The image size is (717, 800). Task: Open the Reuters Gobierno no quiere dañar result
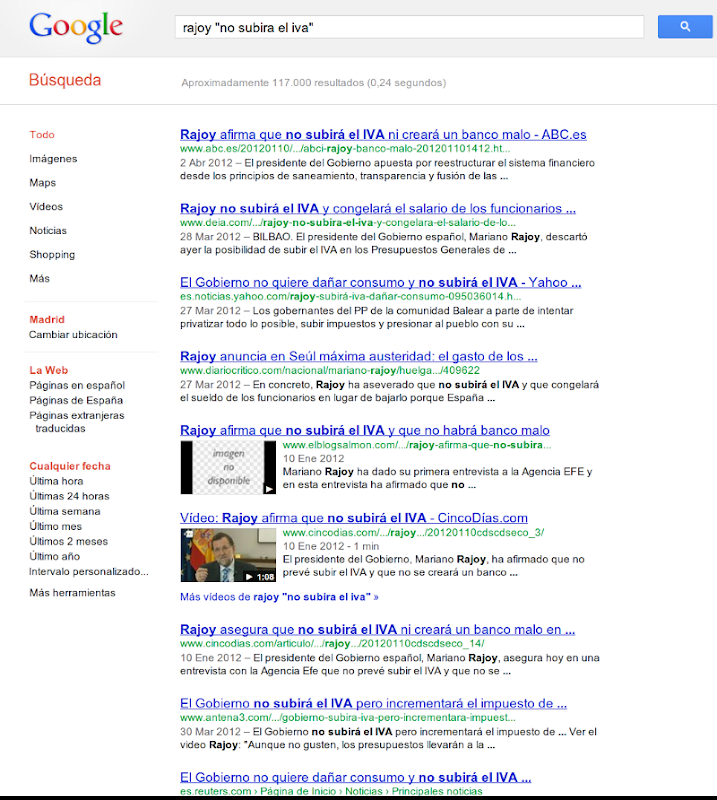(x=356, y=778)
